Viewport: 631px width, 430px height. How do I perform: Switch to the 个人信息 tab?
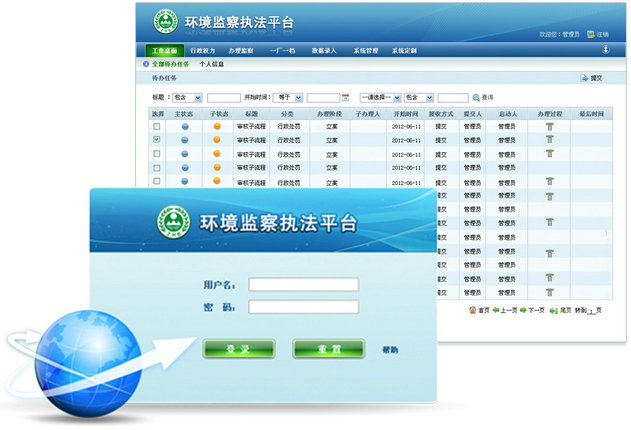pyautogui.click(x=211, y=64)
